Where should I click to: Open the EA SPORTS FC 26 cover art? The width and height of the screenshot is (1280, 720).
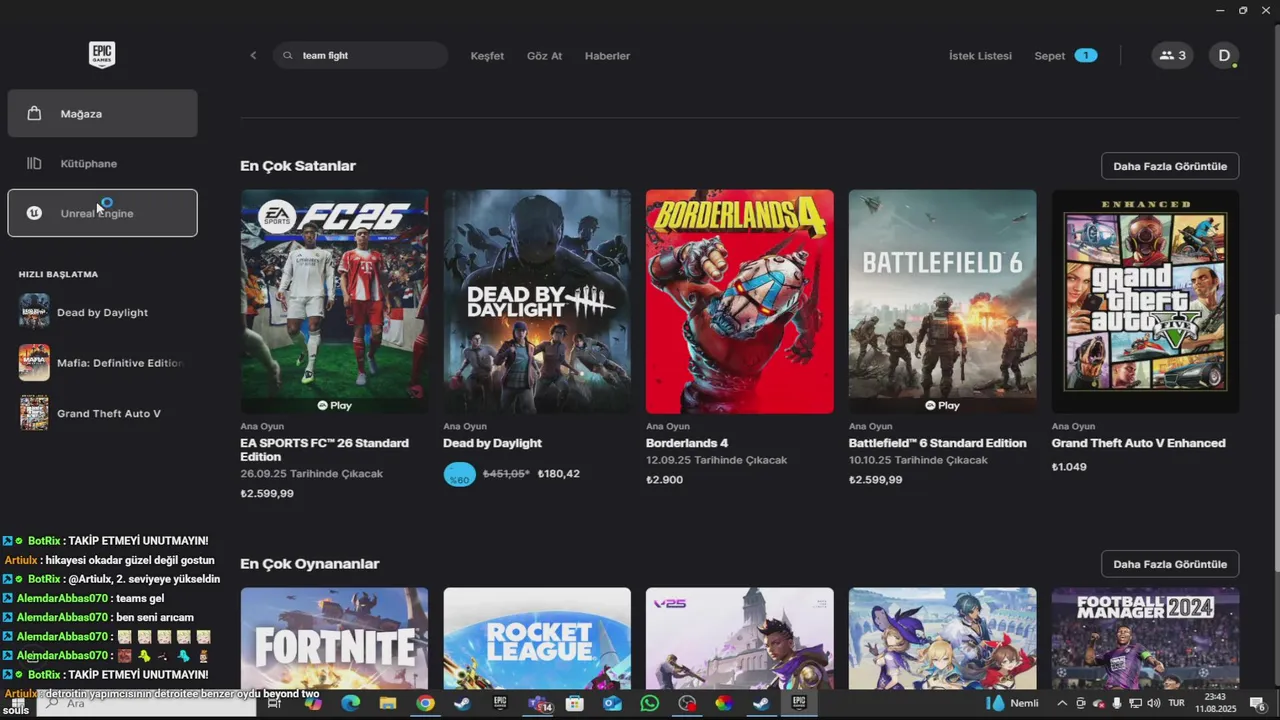point(334,301)
